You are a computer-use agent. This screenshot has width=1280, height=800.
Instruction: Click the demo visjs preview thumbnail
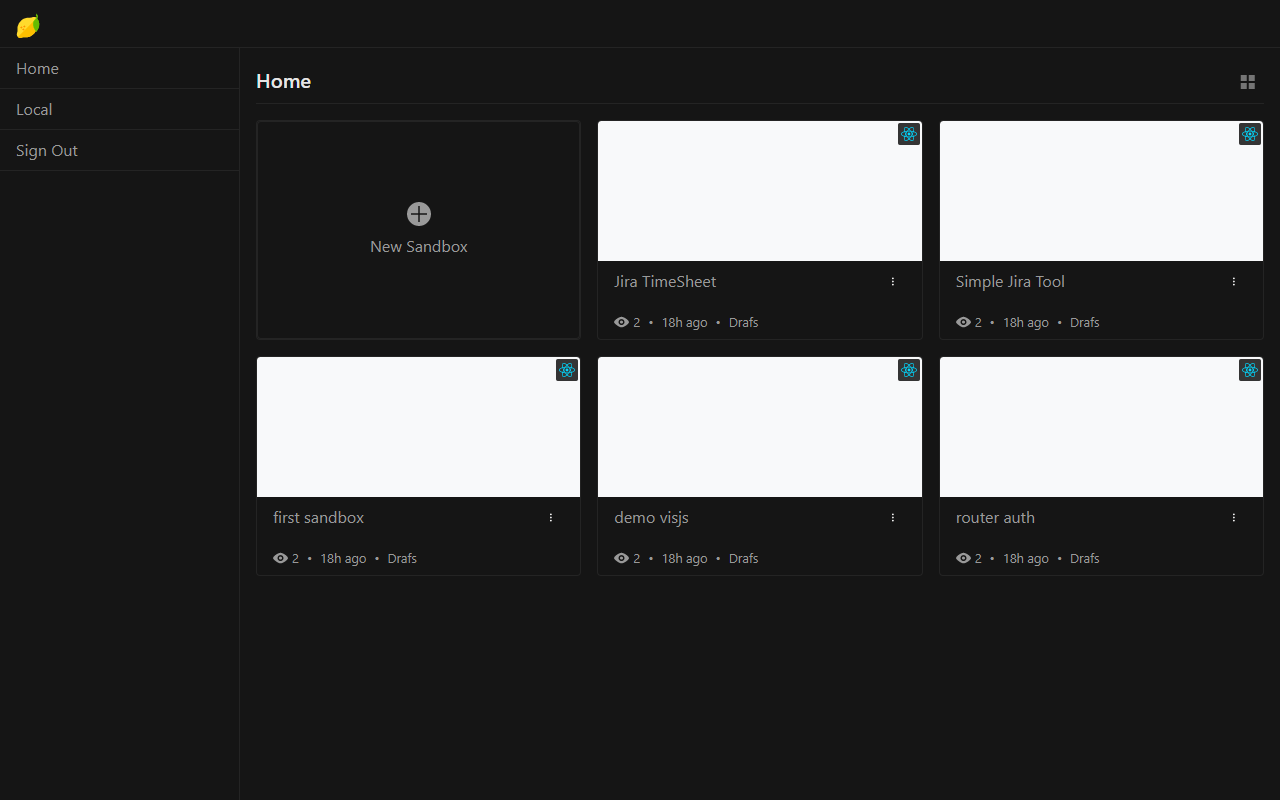click(760, 427)
